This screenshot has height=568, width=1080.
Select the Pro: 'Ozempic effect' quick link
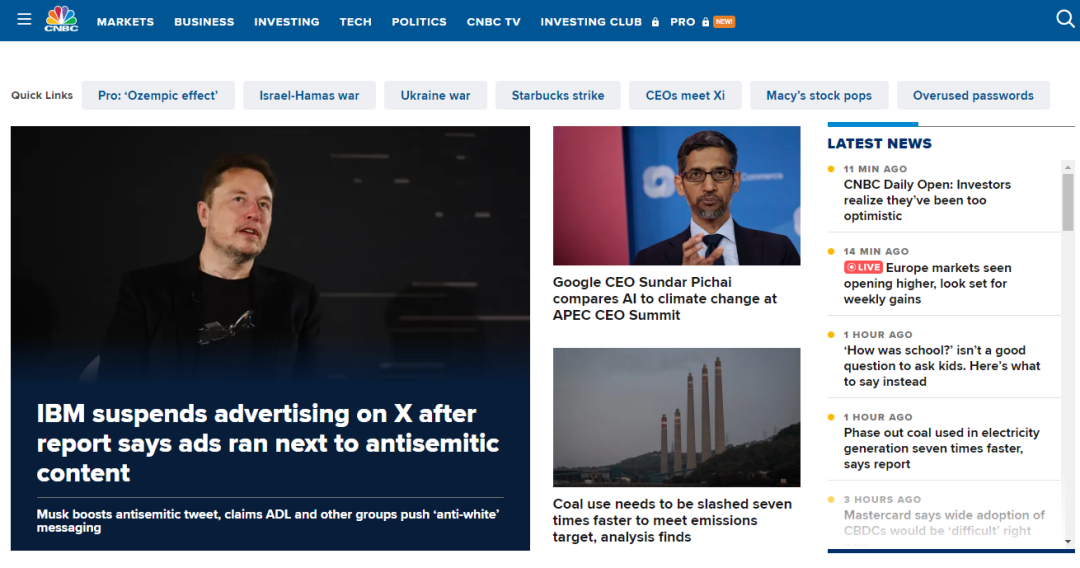coord(158,96)
